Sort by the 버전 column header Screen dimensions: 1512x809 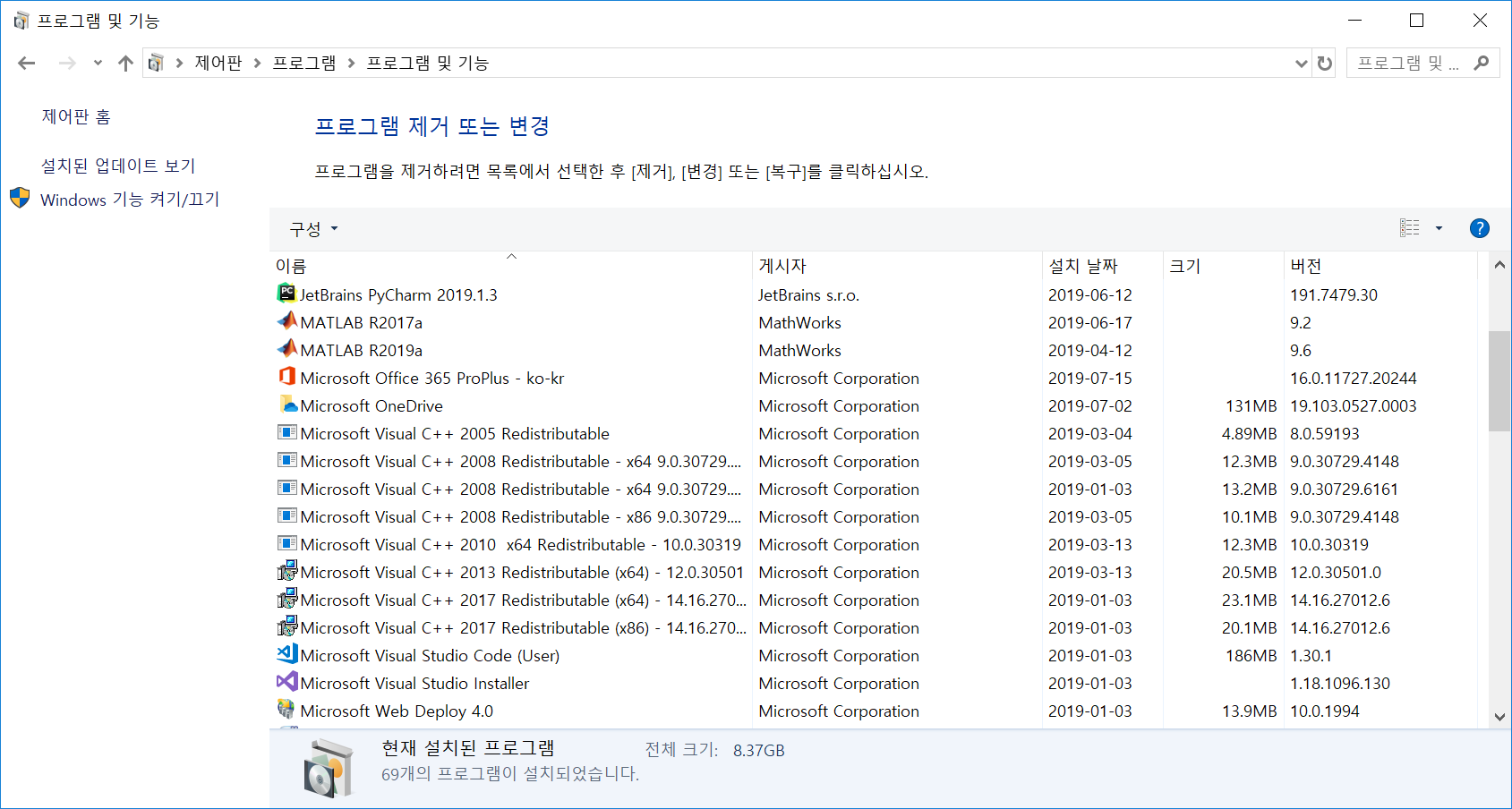1380,266
